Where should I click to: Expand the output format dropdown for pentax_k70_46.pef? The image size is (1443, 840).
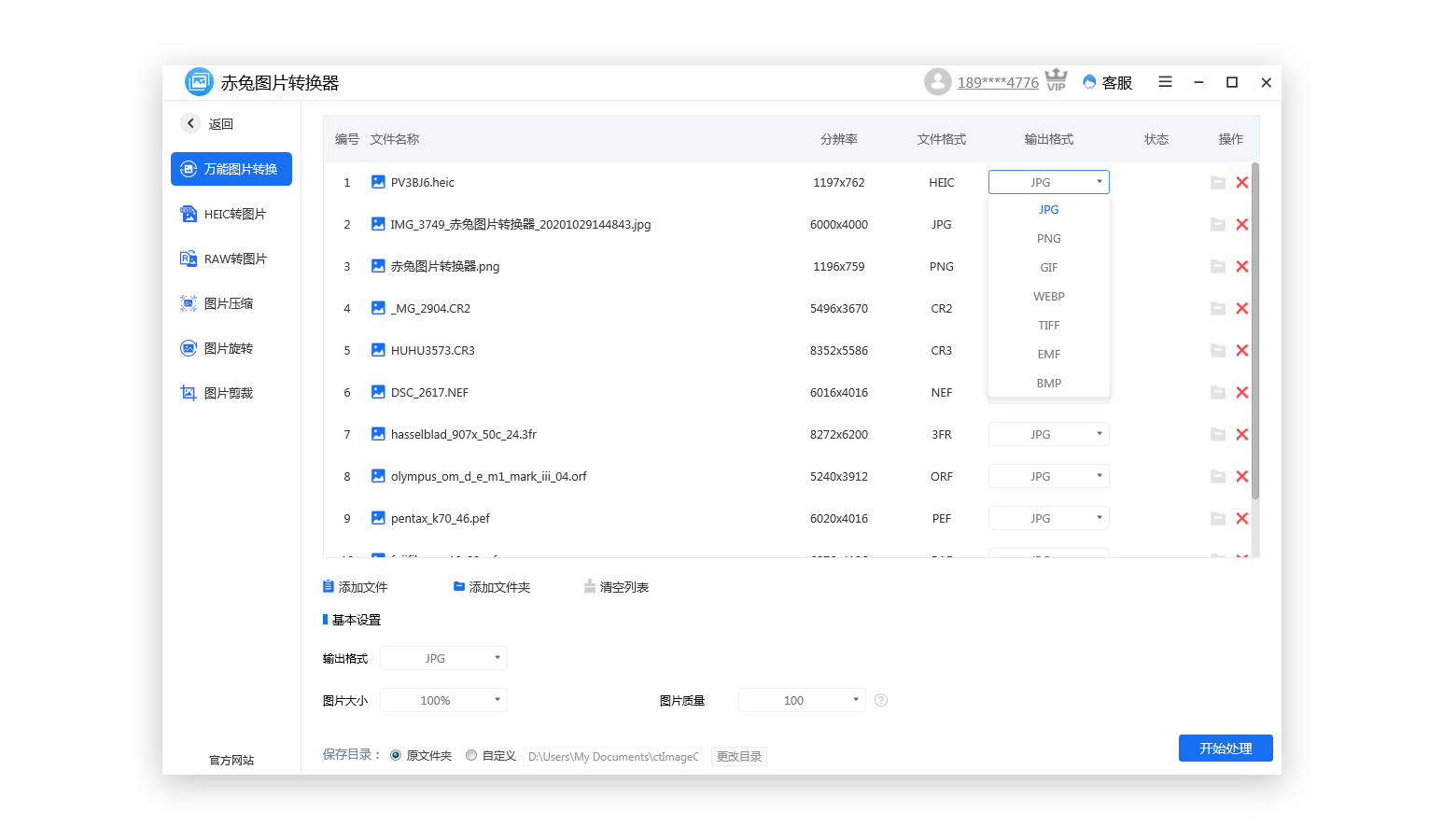[x=1048, y=518]
